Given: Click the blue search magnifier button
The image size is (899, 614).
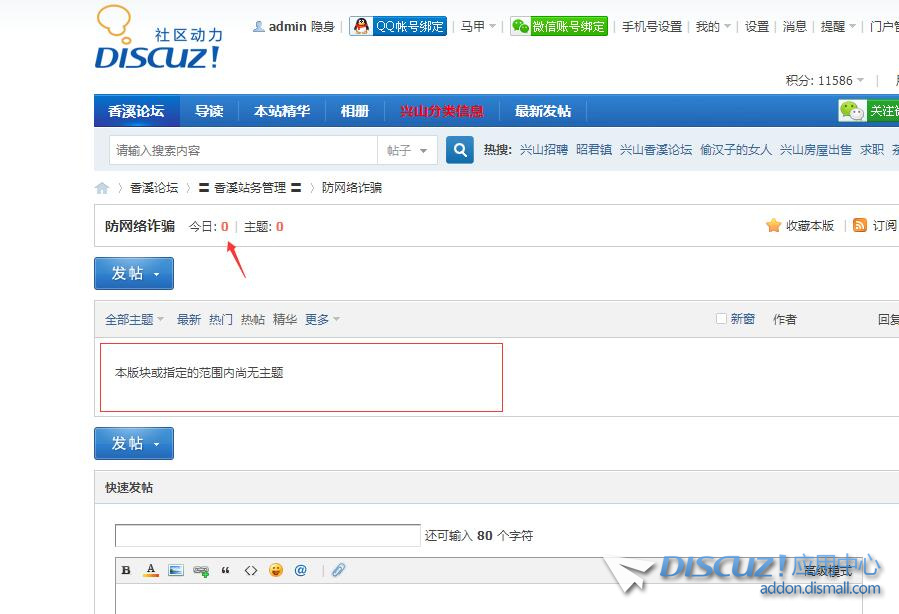Looking at the screenshot, I should click(x=459, y=150).
